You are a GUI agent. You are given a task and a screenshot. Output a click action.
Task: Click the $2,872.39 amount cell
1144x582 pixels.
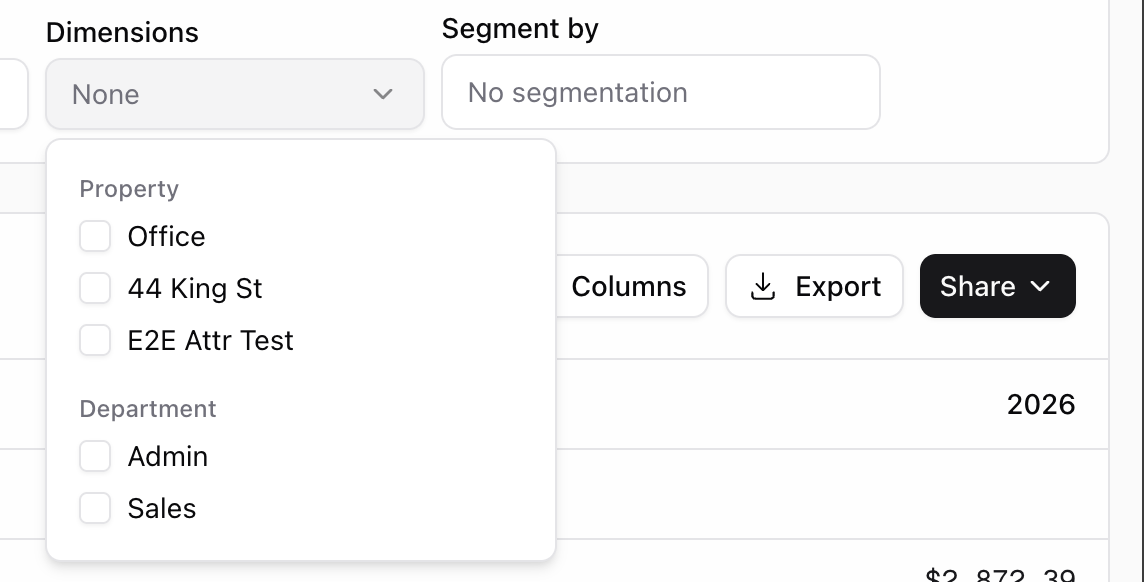coord(1000,575)
